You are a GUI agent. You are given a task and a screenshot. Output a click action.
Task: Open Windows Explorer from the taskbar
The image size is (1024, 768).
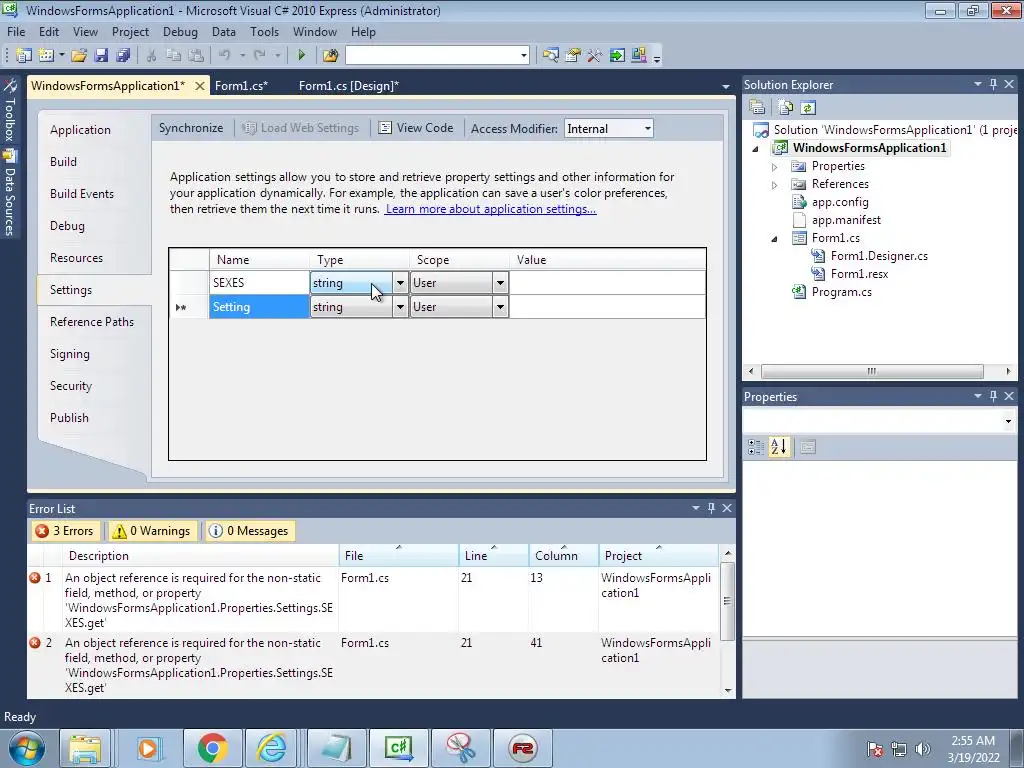coord(85,748)
